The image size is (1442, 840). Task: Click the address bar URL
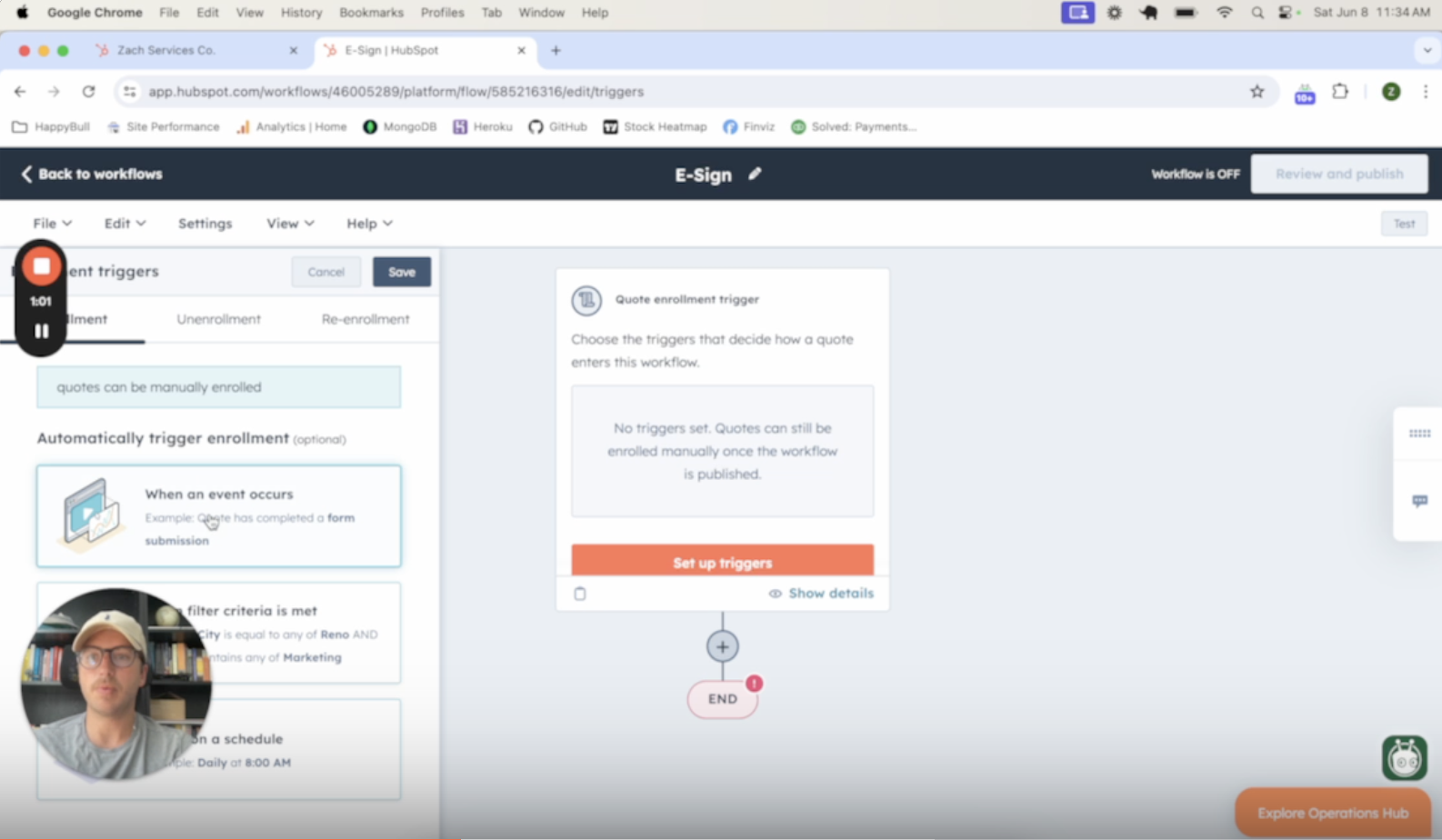coord(396,92)
